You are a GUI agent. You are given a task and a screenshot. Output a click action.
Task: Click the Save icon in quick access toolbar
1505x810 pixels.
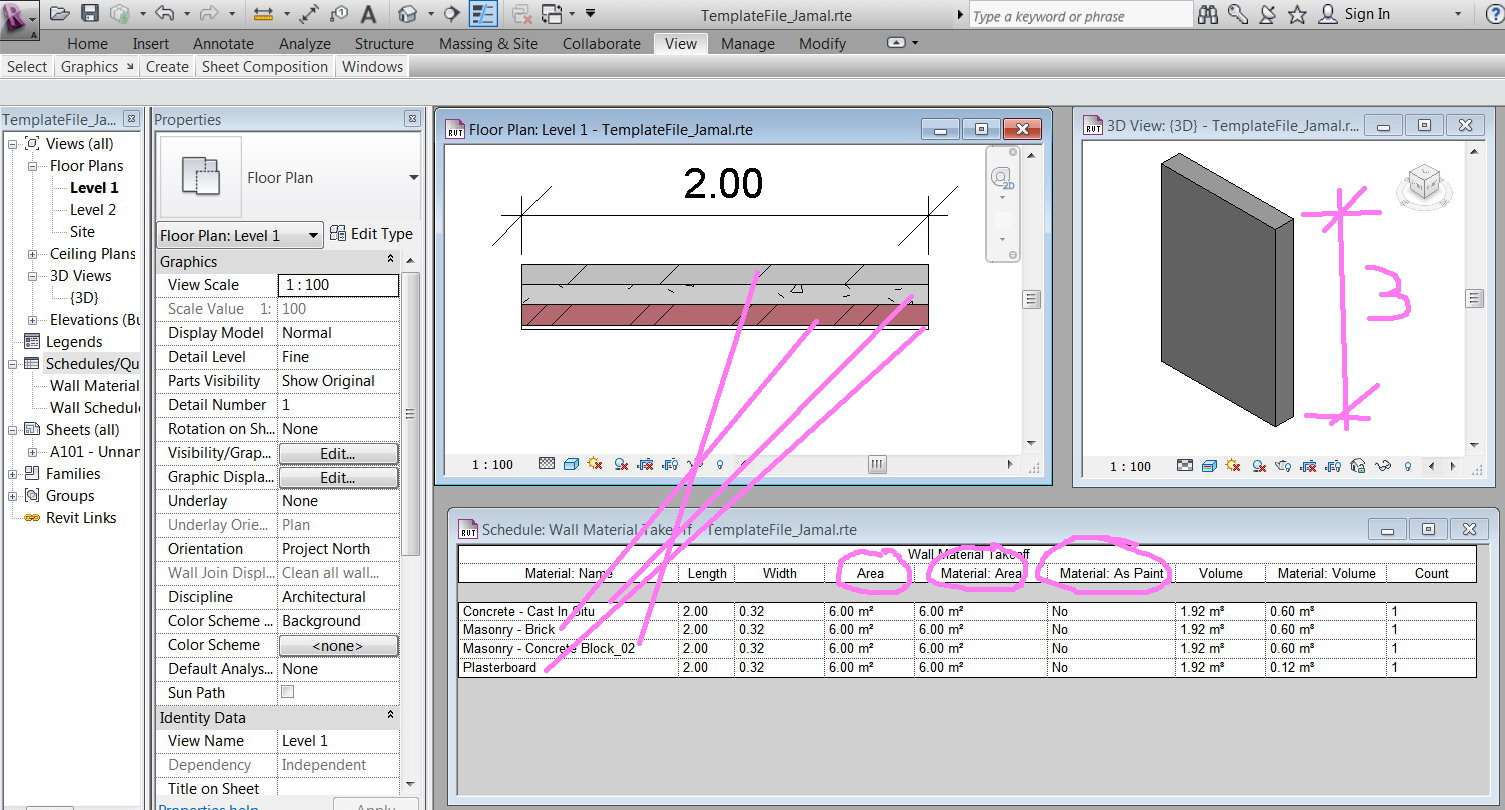(x=90, y=14)
